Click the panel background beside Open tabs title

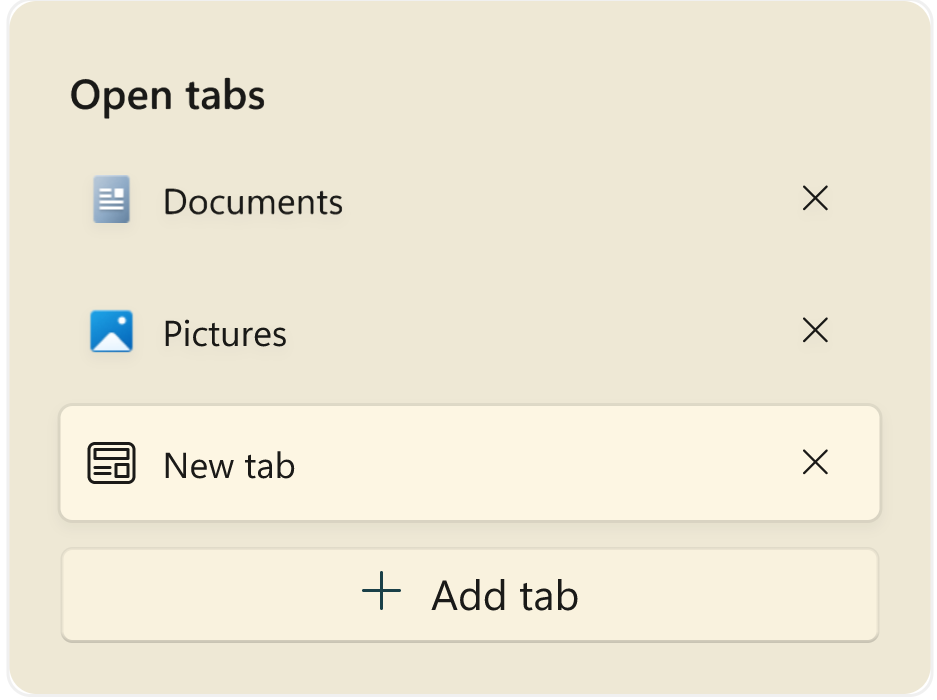pos(600,96)
